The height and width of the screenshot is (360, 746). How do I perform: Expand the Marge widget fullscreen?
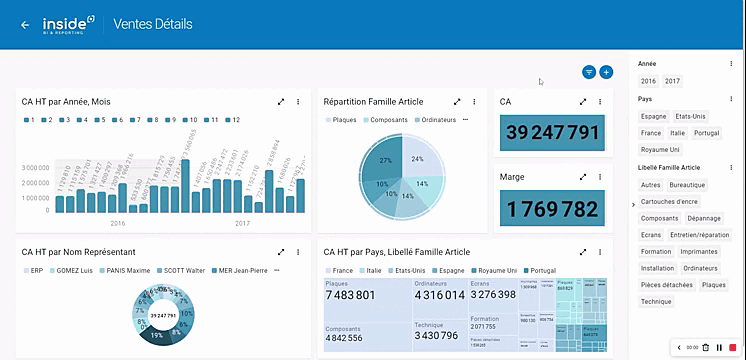[583, 177]
